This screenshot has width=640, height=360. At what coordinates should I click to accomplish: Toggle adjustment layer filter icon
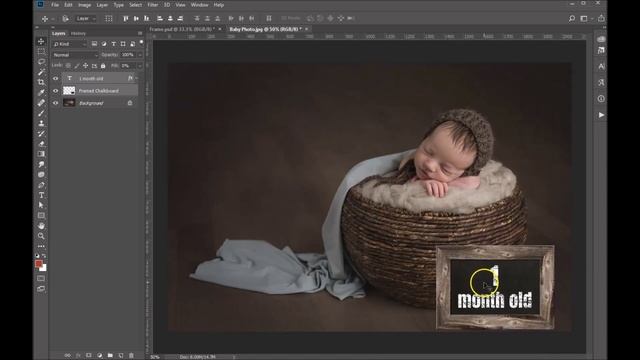click(104, 44)
